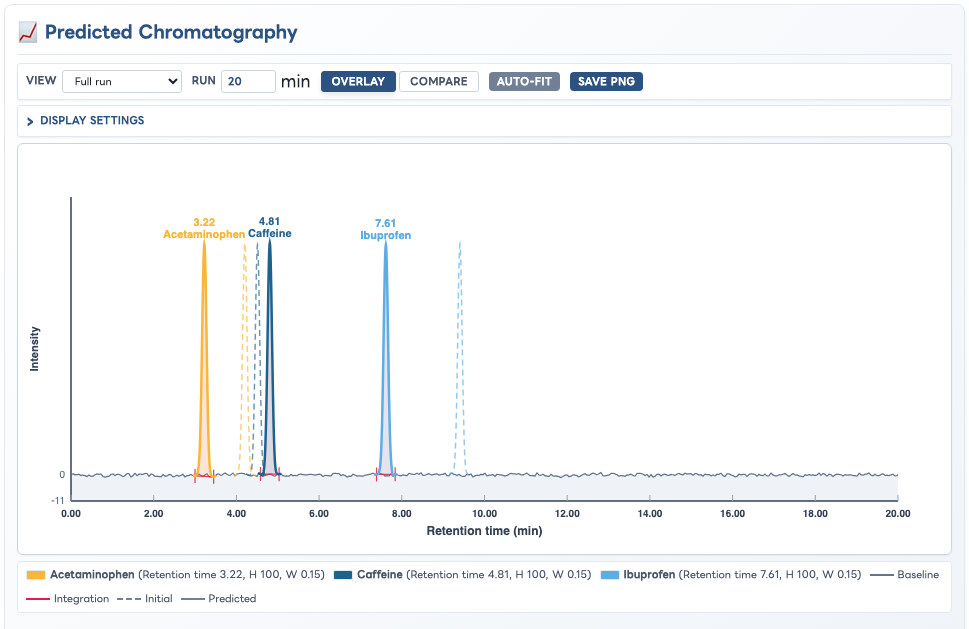This screenshot has height=629, width=969.
Task: Toggle the dashed Initial legend line
Action: 129,599
